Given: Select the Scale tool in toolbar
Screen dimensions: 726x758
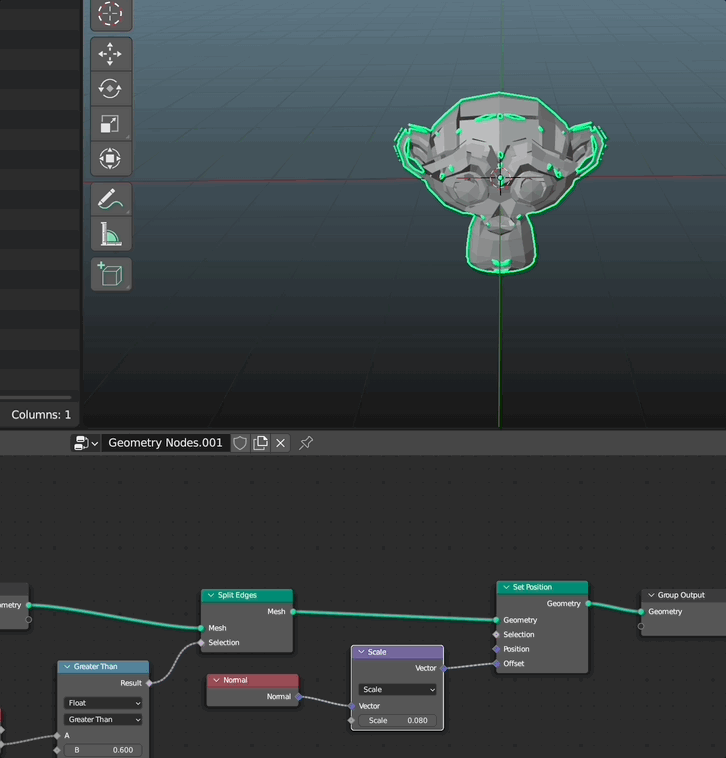Looking at the screenshot, I should 111,124.
